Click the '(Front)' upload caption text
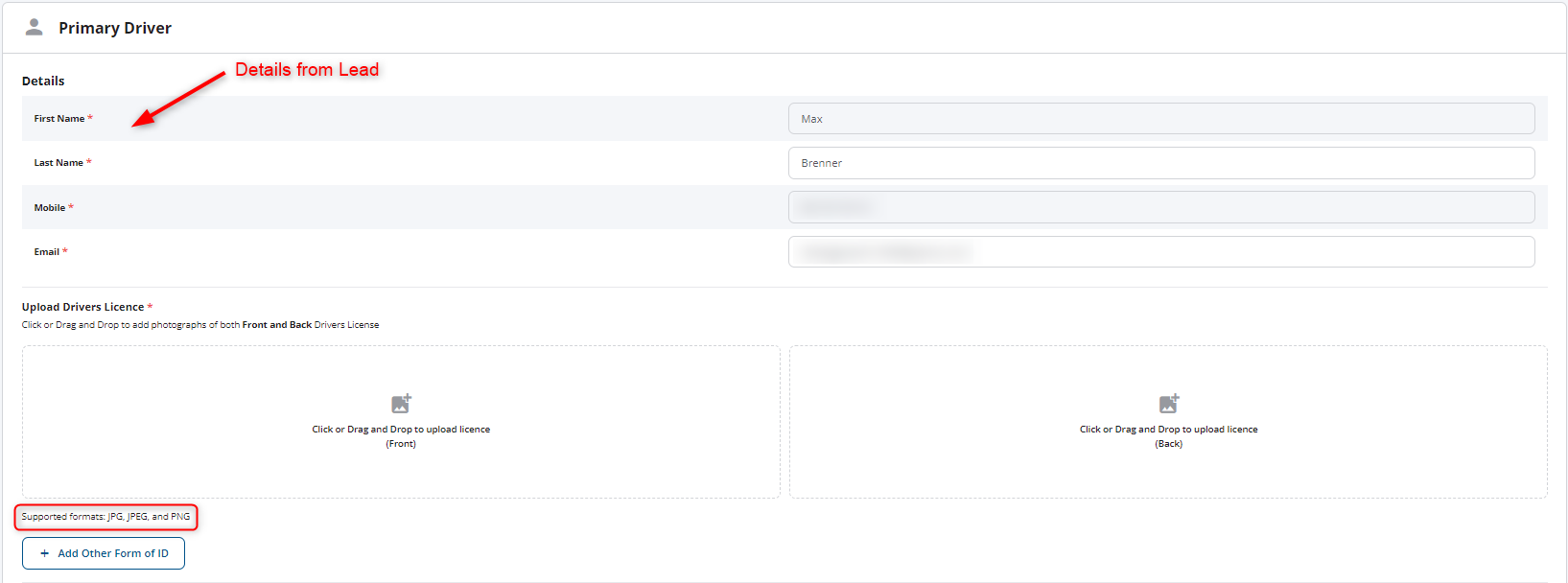The image size is (1568, 583). pyautogui.click(x=401, y=444)
